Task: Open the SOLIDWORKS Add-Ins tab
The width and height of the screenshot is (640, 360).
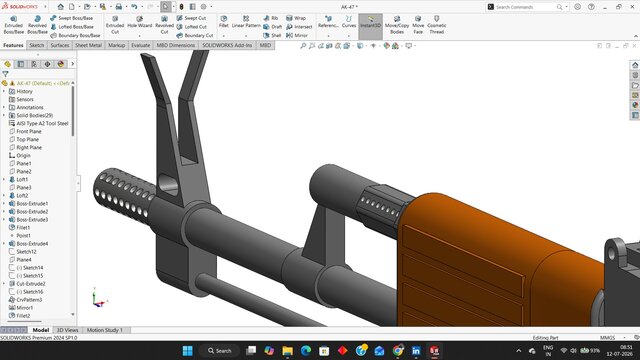Action: [227, 45]
